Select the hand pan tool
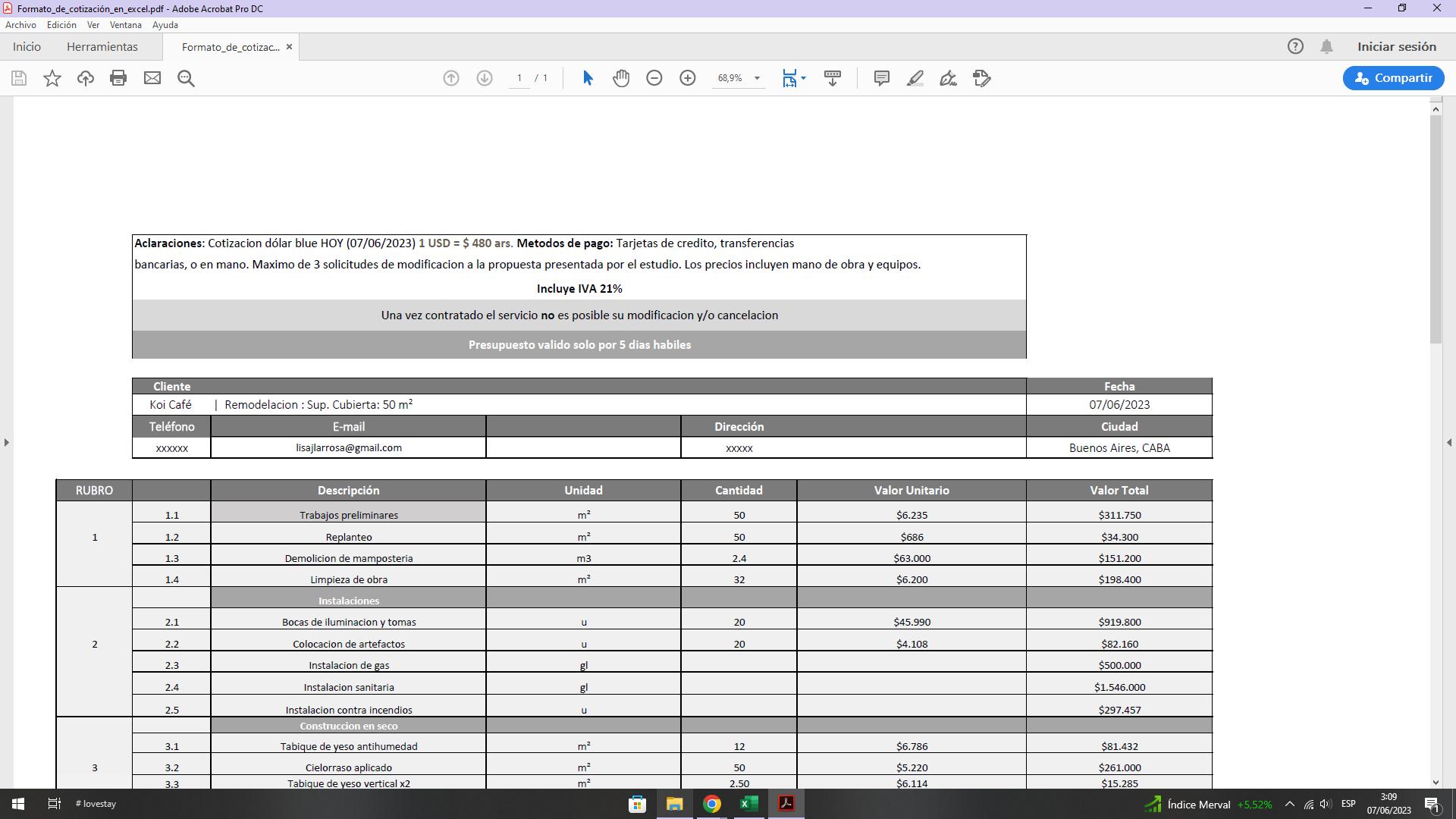Image resolution: width=1456 pixels, height=819 pixels. tap(621, 78)
